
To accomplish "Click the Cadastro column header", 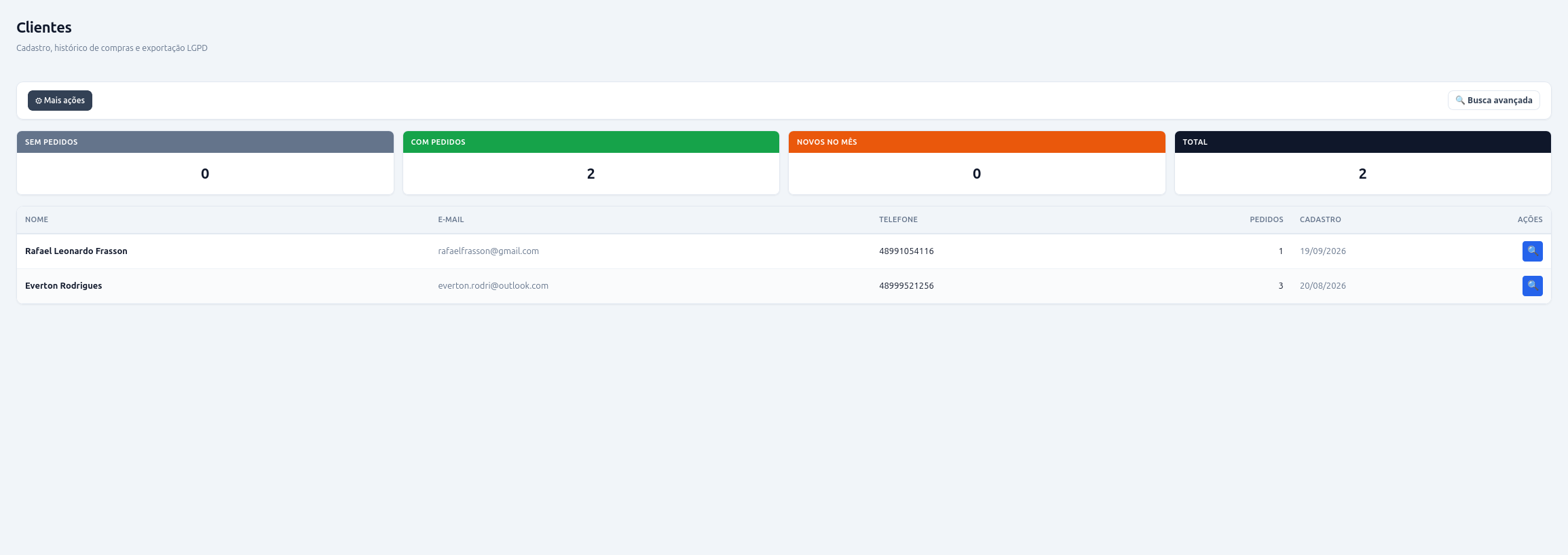I will pos(1320,219).
